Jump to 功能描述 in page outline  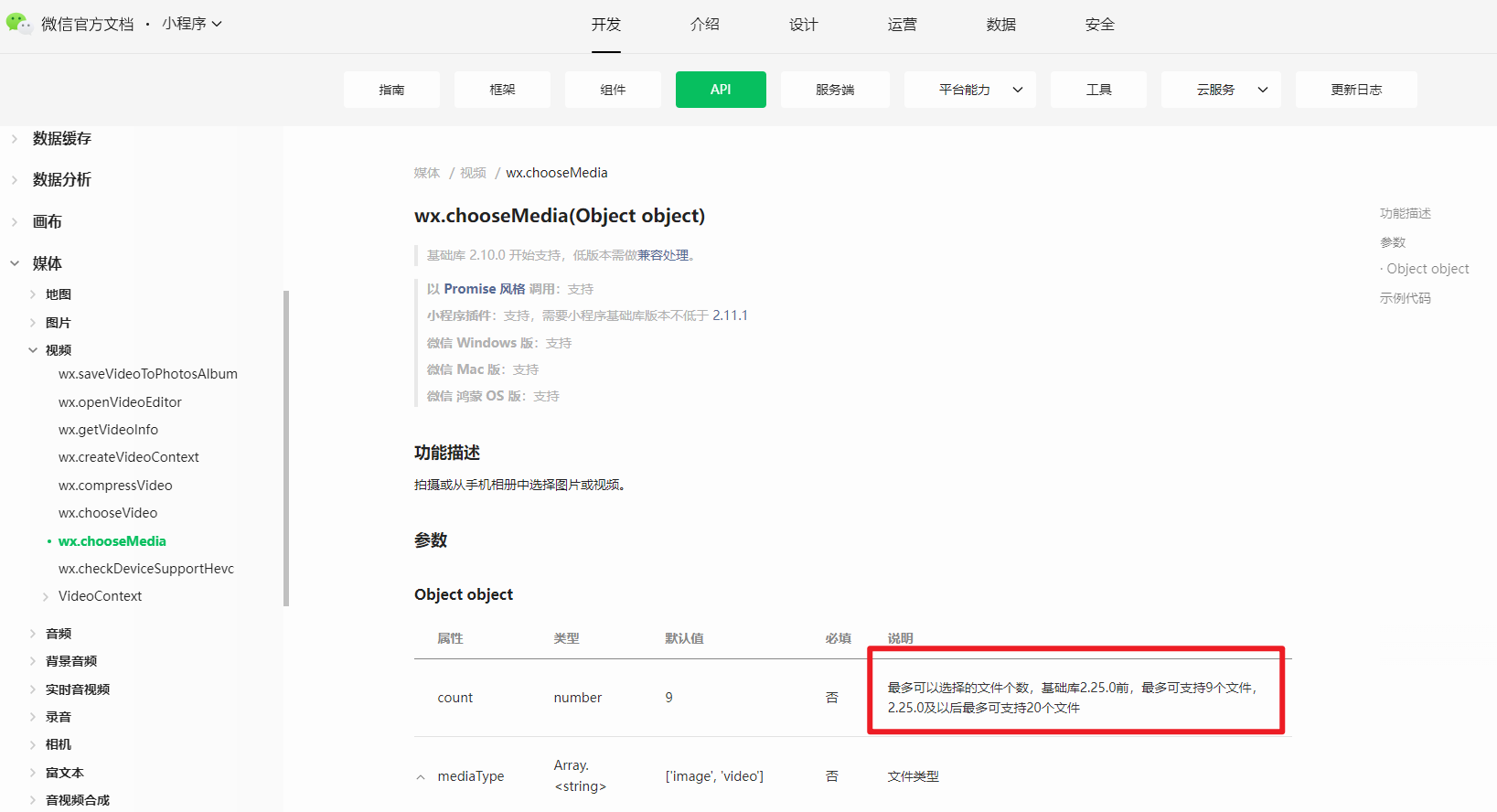[1406, 213]
